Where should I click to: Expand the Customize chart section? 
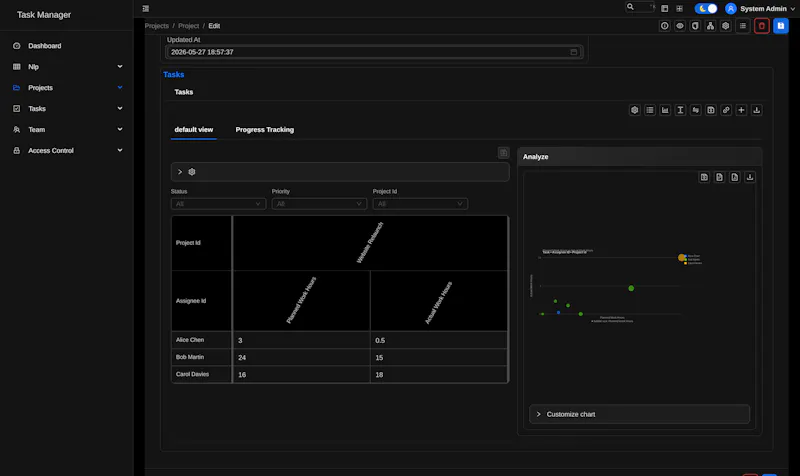click(640, 414)
